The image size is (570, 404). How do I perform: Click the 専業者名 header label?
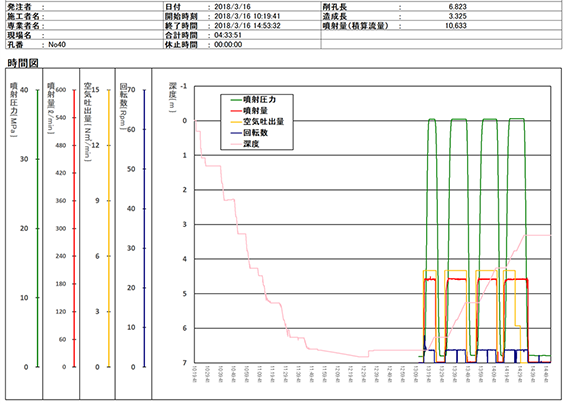23,25
